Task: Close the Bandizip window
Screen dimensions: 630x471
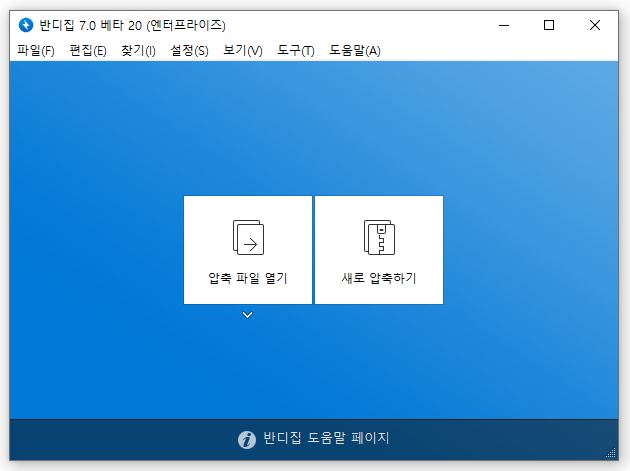Action: tap(595, 25)
